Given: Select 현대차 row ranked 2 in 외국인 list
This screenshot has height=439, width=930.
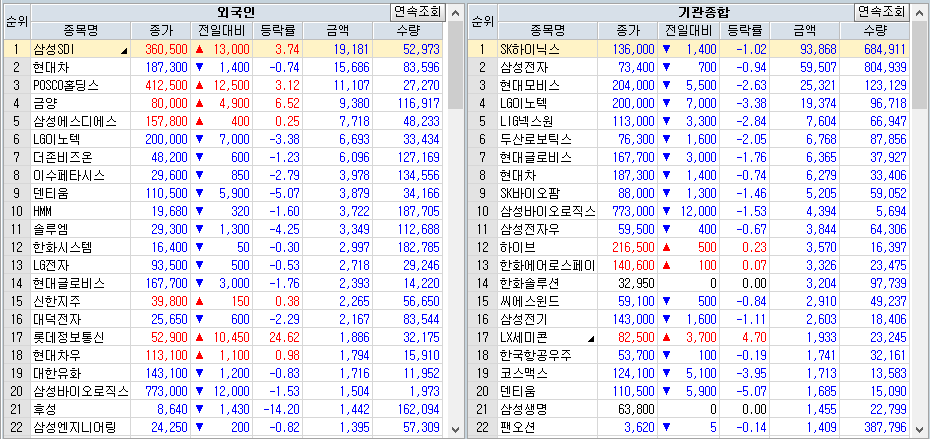Looking at the screenshot, I should [224, 67].
